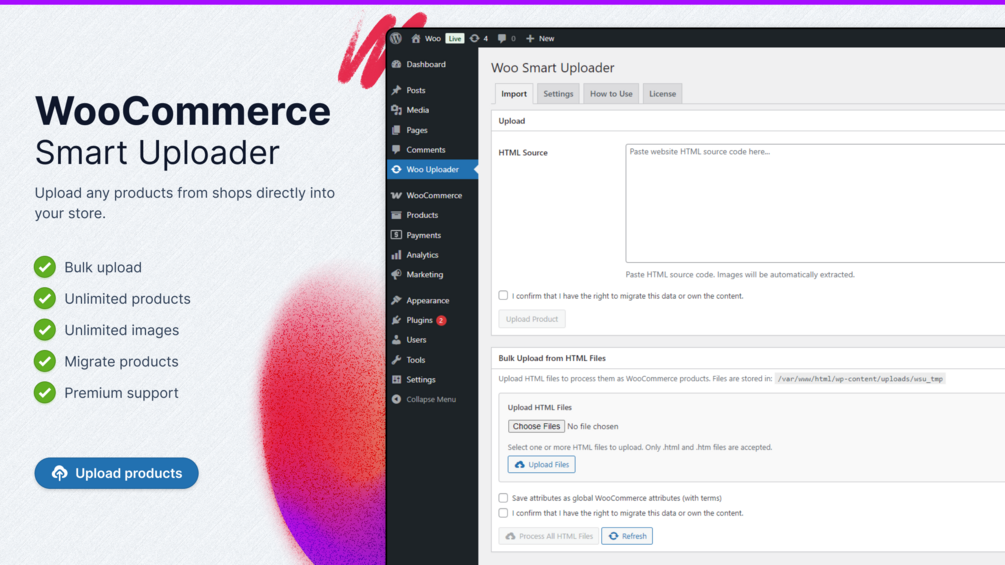Click the uploads path /var/www/html/wp-content/uploads/wsu_tmp
Image resolution: width=1005 pixels, height=565 pixels.
point(860,379)
